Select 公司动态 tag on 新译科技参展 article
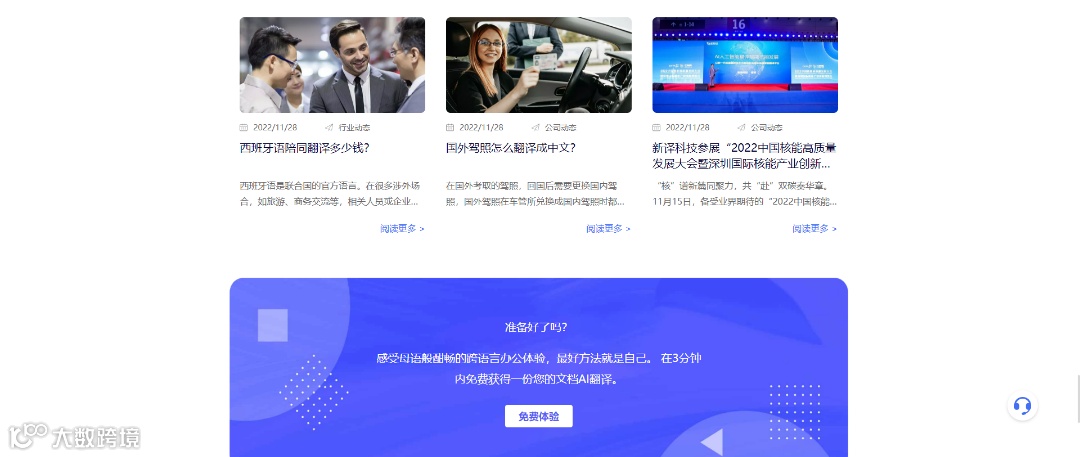Viewport: 1080px width, 457px height. (767, 128)
